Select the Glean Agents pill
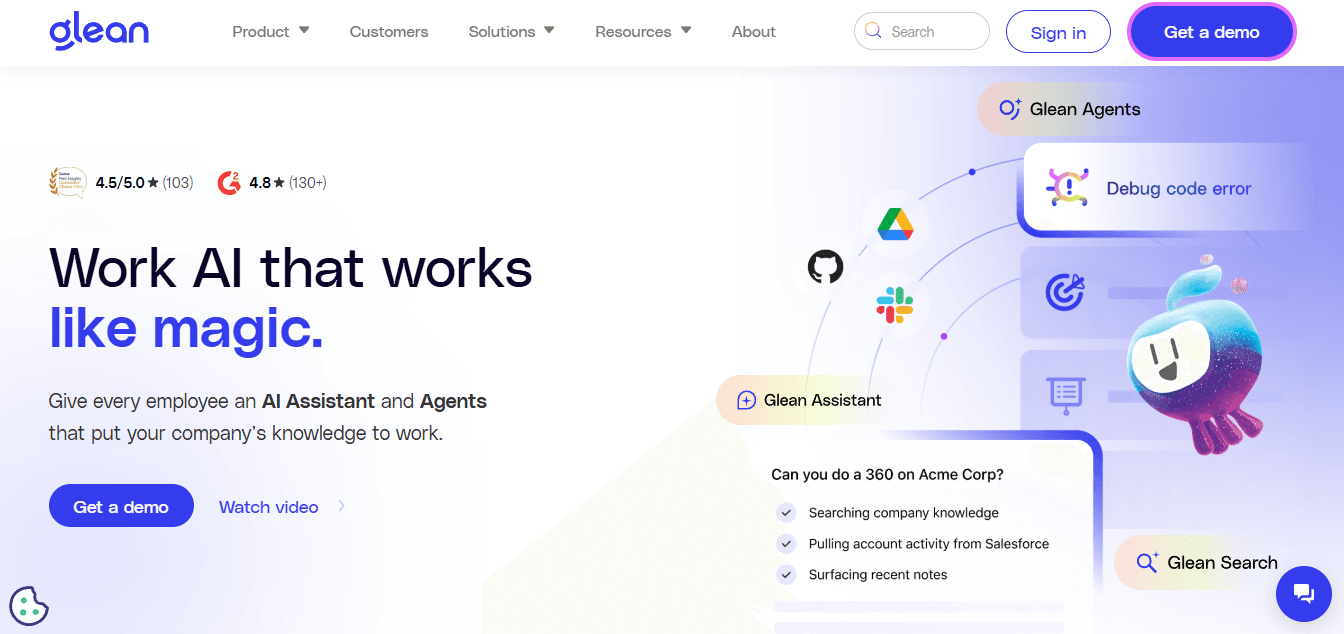The height and width of the screenshot is (634, 1344). click(x=1069, y=109)
